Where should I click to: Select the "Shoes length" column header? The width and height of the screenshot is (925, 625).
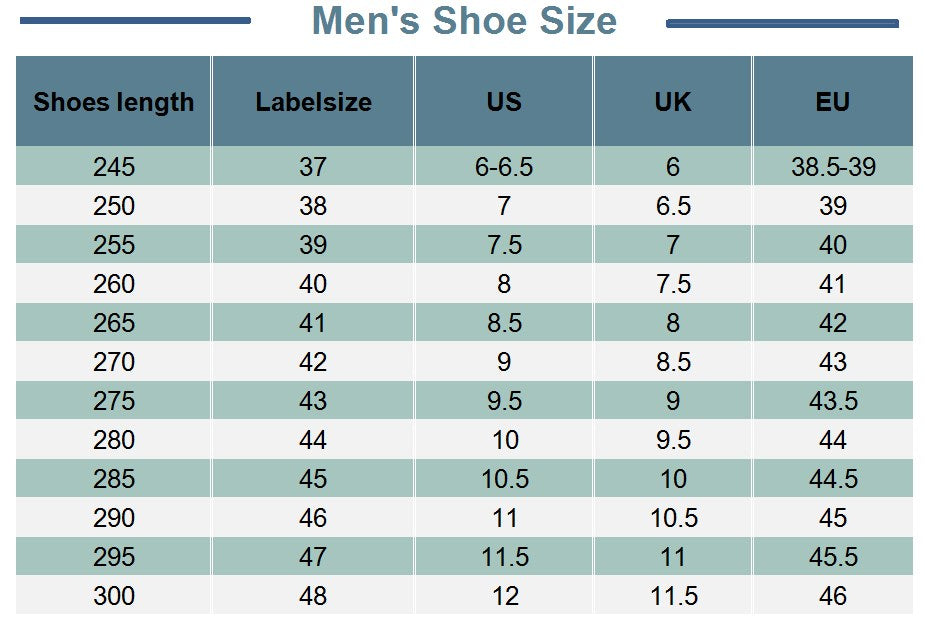click(x=113, y=102)
